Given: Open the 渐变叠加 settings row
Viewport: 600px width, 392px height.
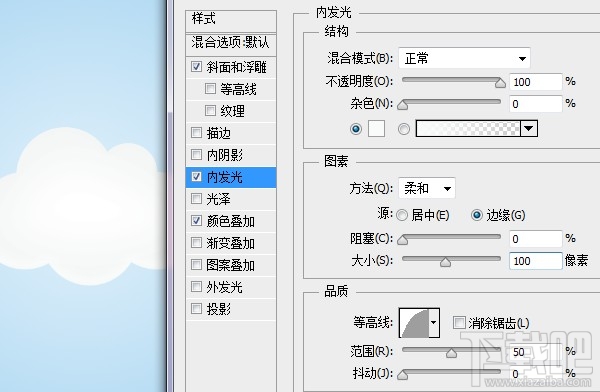Looking at the screenshot, I should [231, 243].
